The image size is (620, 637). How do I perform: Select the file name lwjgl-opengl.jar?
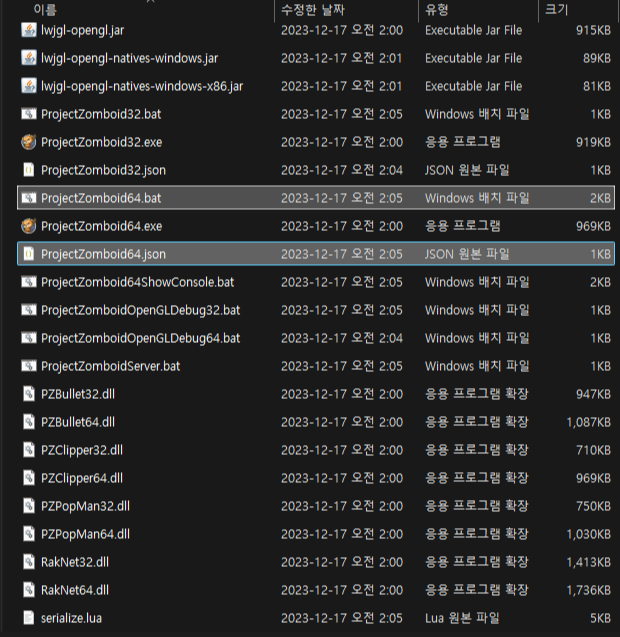pyautogui.click(x=82, y=30)
